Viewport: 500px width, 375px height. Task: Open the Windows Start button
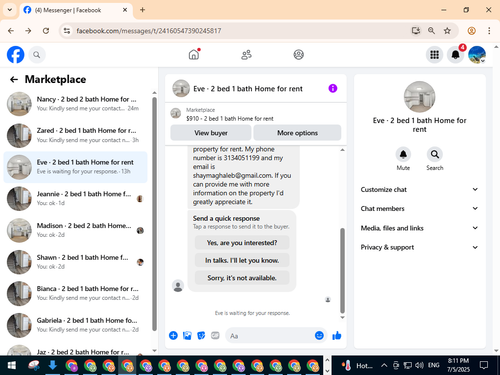[12, 366]
